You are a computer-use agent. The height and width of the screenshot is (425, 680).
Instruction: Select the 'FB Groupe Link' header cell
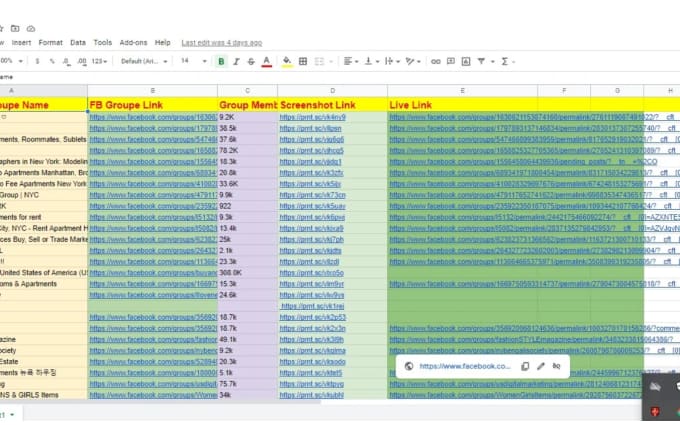[153, 105]
